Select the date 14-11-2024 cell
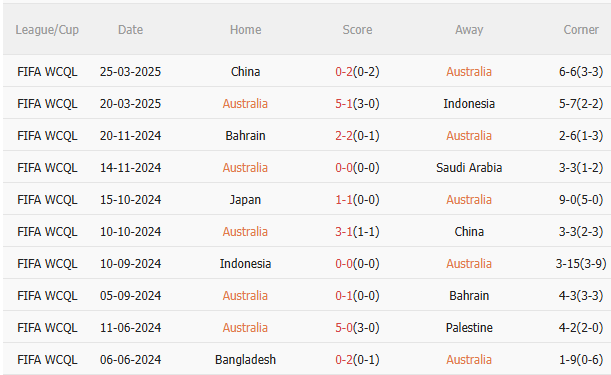 pyautogui.click(x=131, y=168)
